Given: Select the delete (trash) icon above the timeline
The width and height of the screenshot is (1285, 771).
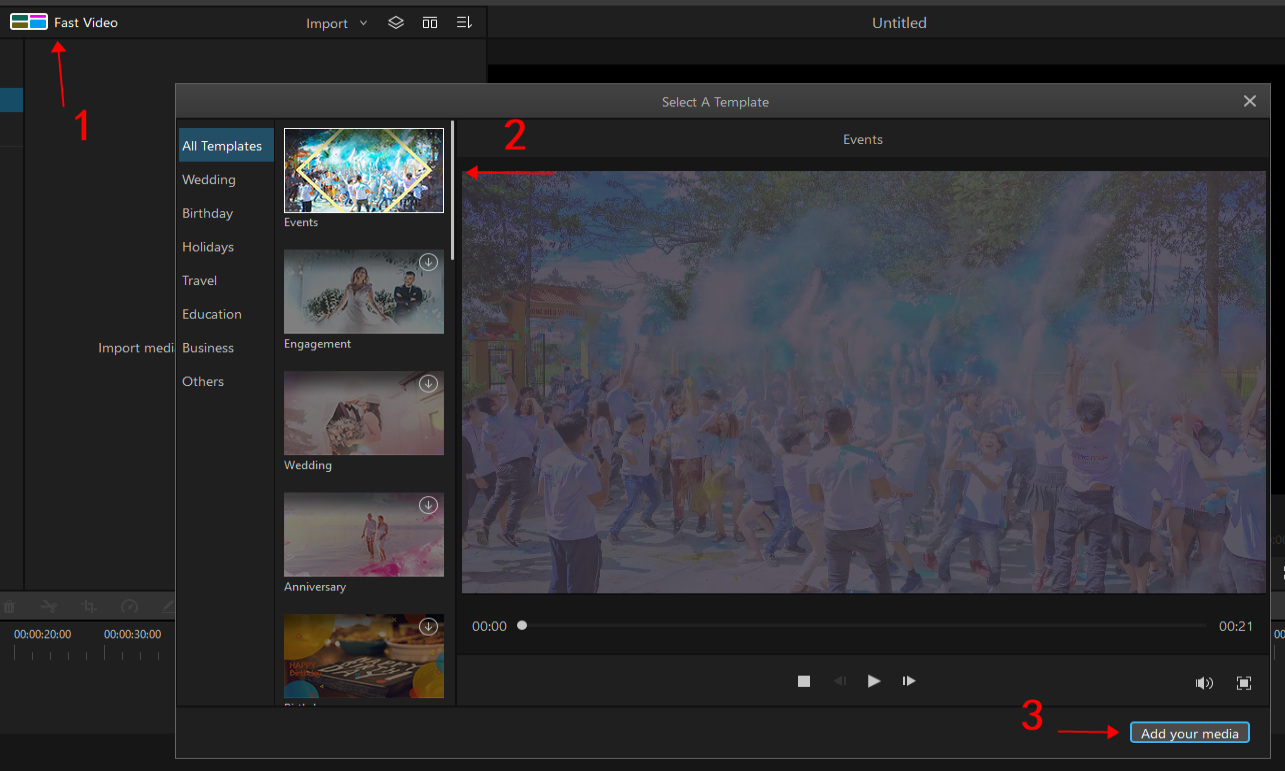Looking at the screenshot, I should [9, 606].
